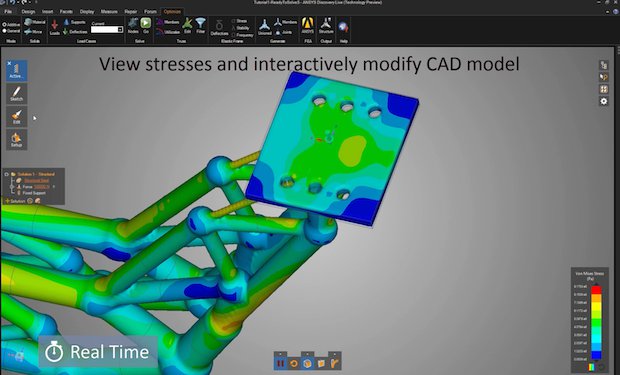The image size is (620, 375).
Task: Click the top icon in the right viewport toolbar
Action: (x=604, y=65)
